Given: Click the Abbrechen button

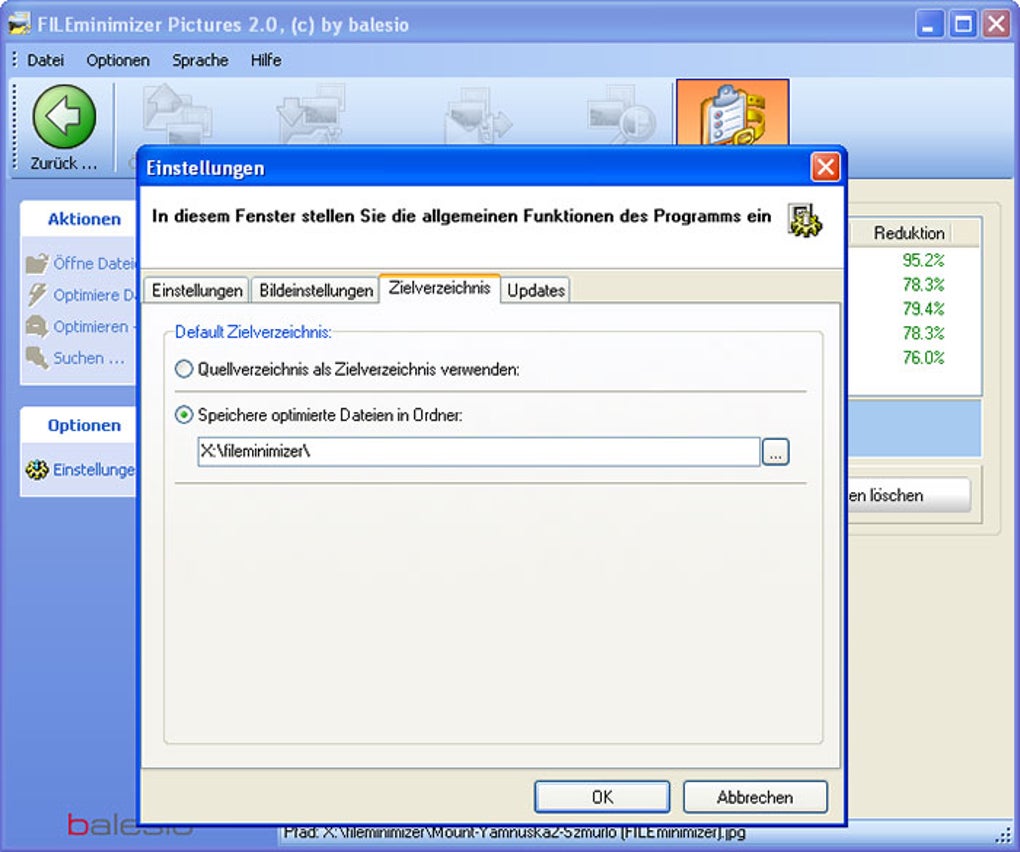Looking at the screenshot, I should (755, 797).
